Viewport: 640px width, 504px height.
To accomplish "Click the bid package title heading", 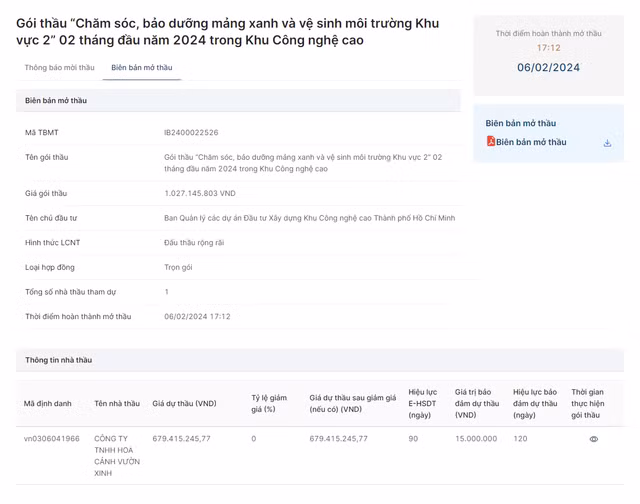I will click(227, 31).
